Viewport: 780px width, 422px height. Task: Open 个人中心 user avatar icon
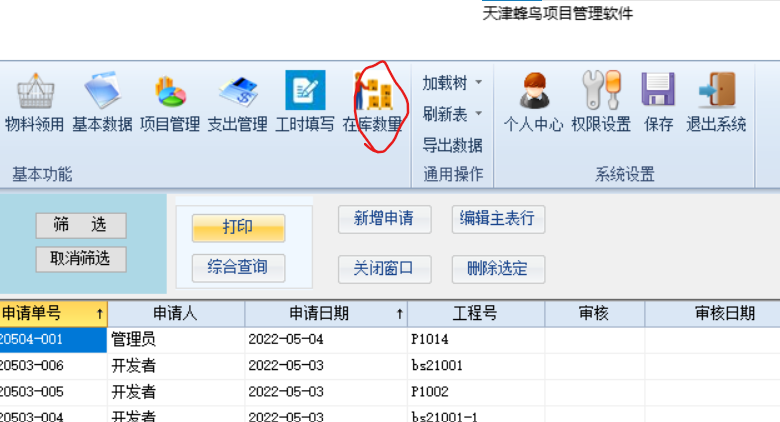click(534, 91)
